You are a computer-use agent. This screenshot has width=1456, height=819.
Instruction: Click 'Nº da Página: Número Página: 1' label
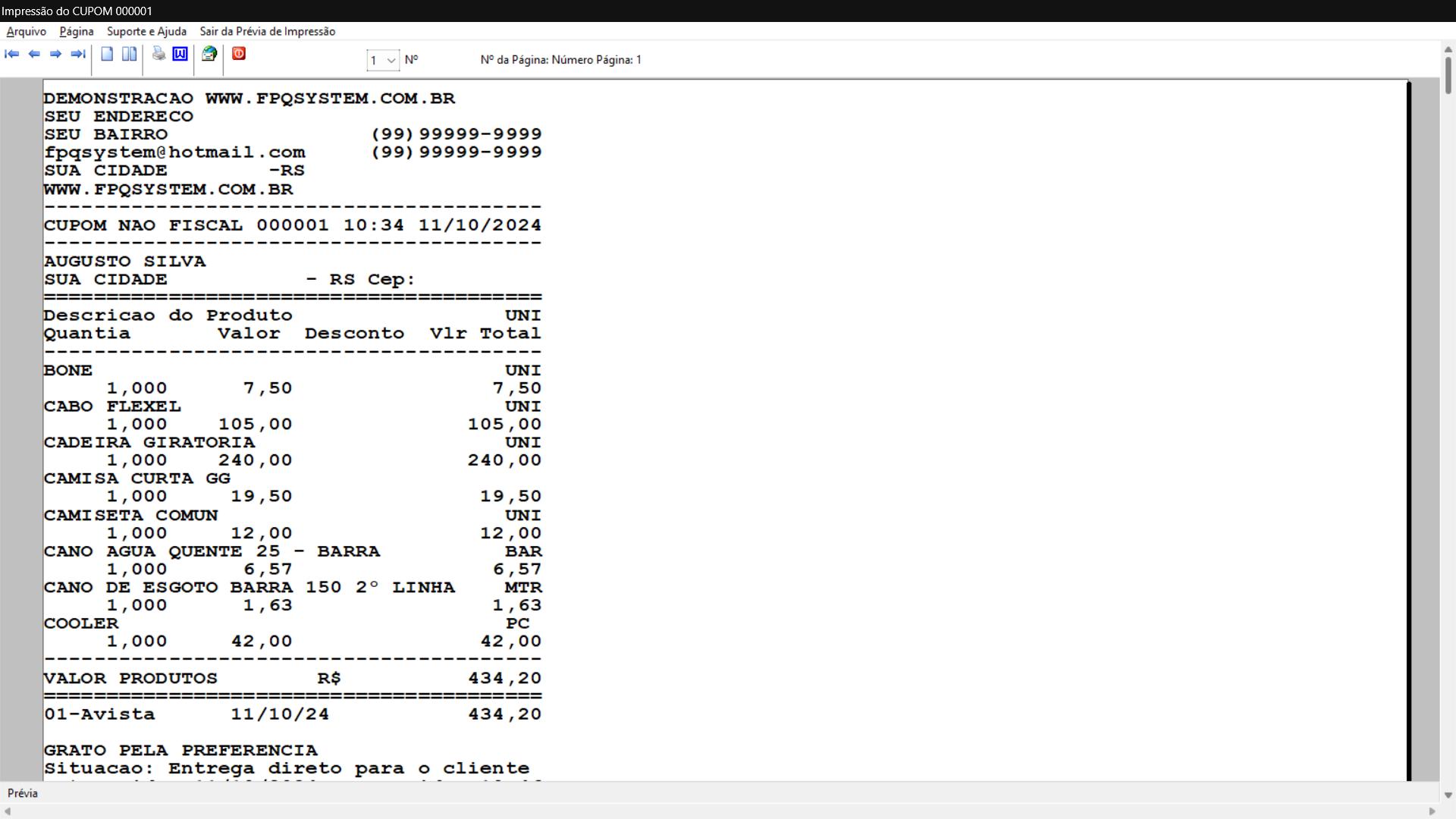(x=560, y=60)
